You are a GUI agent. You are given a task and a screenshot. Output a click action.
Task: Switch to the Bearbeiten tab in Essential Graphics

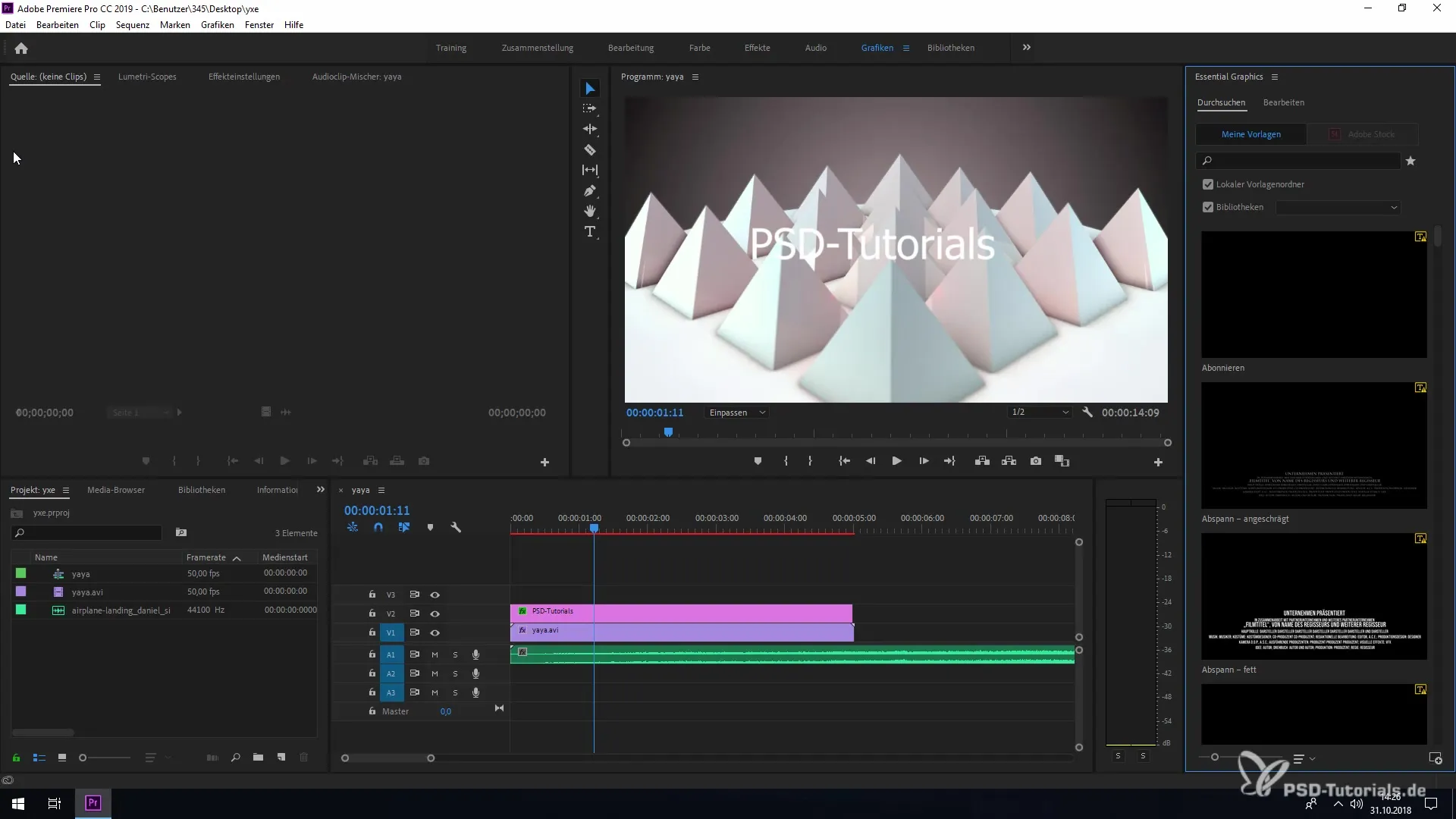[x=1284, y=102]
